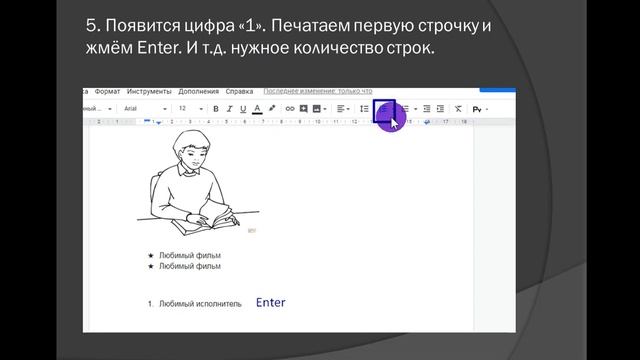Click the clear formatting icon
640x360 pixels.
tap(458, 109)
